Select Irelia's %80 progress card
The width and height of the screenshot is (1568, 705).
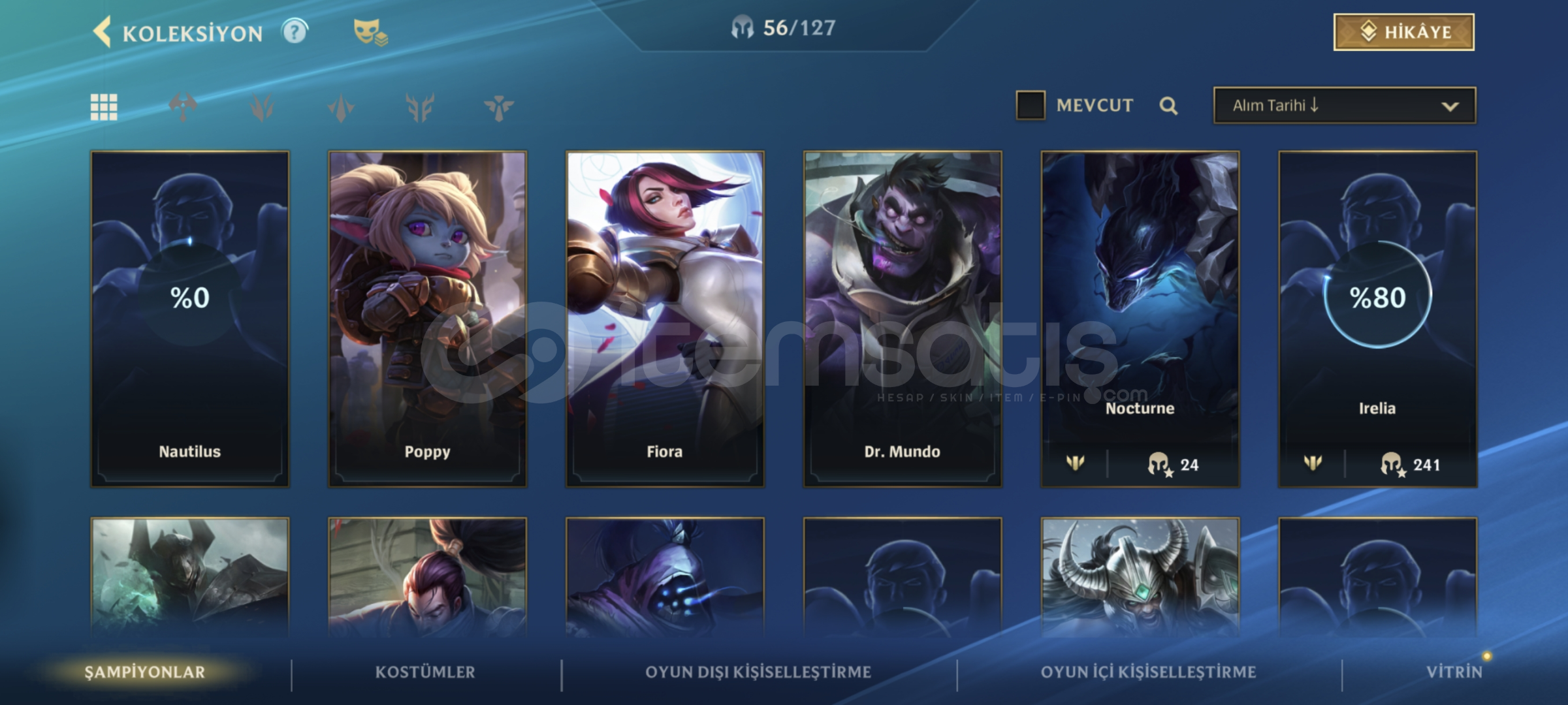1377,319
